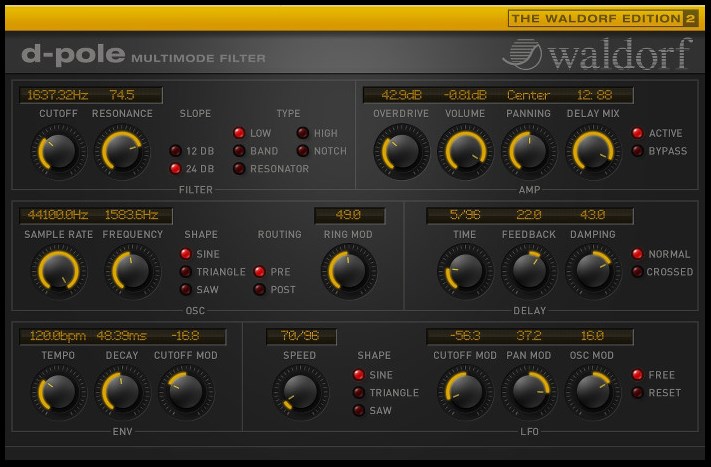This screenshot has height=467, width=711.
Task: Select 24 DB filter slope
Action: click(175, 169)
